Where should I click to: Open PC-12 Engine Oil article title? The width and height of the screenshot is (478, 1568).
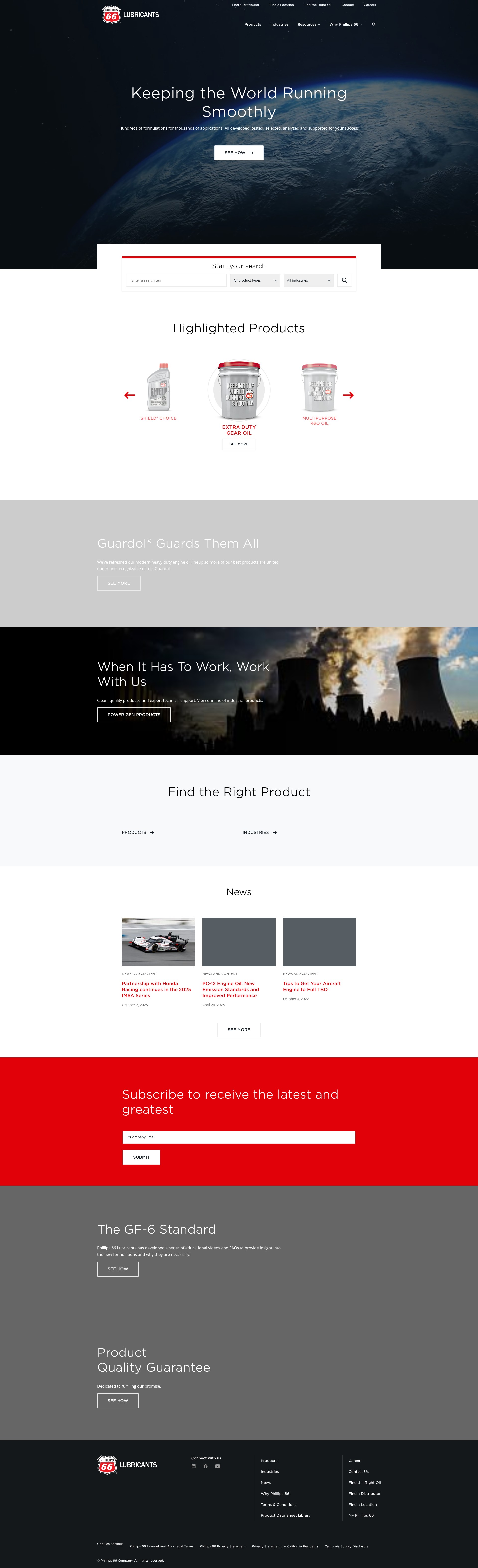231,990
